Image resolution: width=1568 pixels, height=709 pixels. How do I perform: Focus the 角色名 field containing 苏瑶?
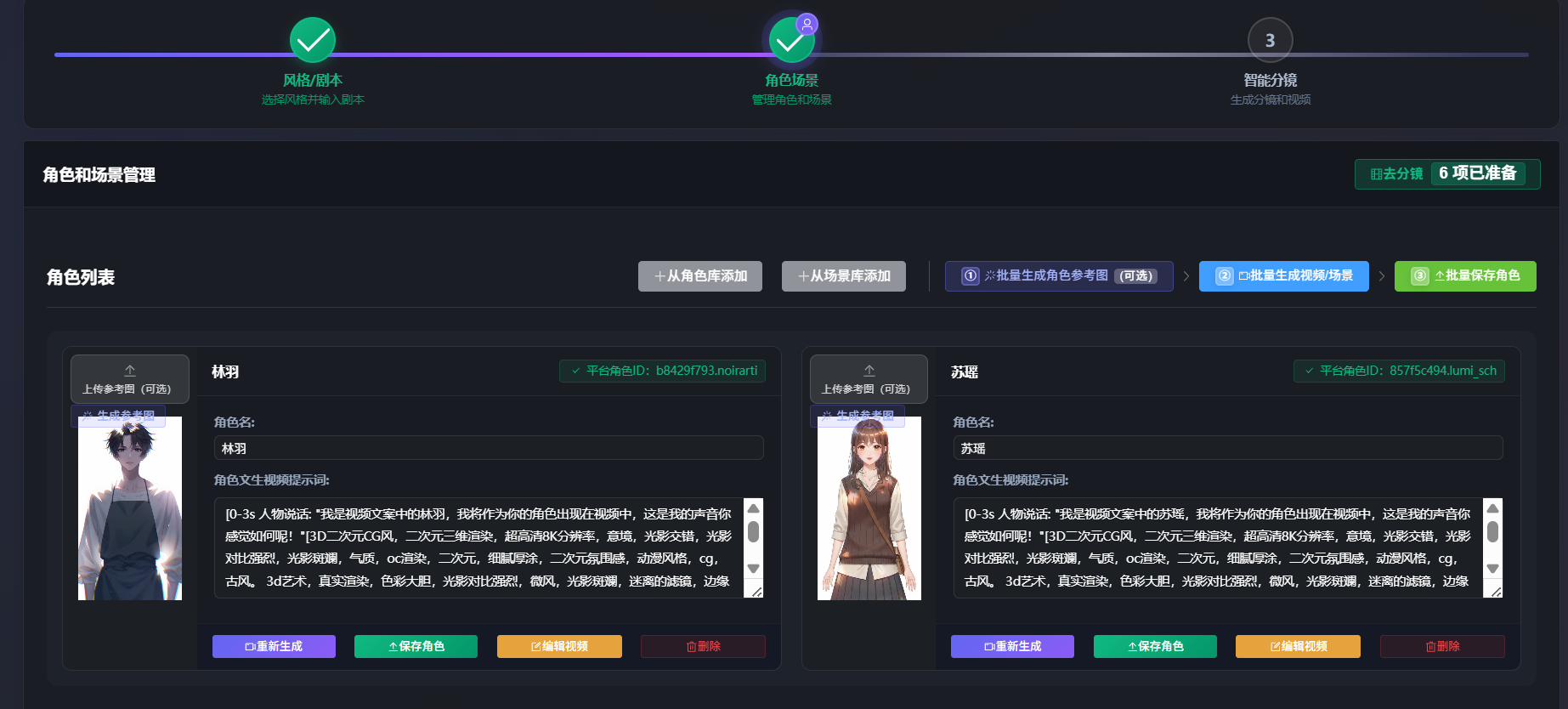click(1228, 448)
